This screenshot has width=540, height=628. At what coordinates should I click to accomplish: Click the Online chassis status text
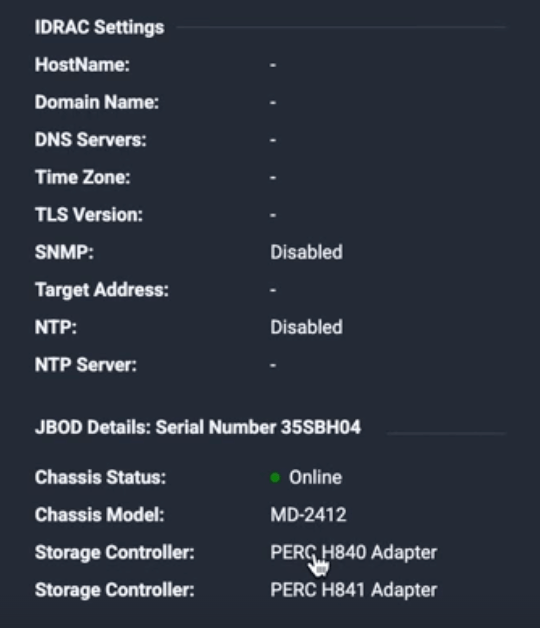point(315,477)
